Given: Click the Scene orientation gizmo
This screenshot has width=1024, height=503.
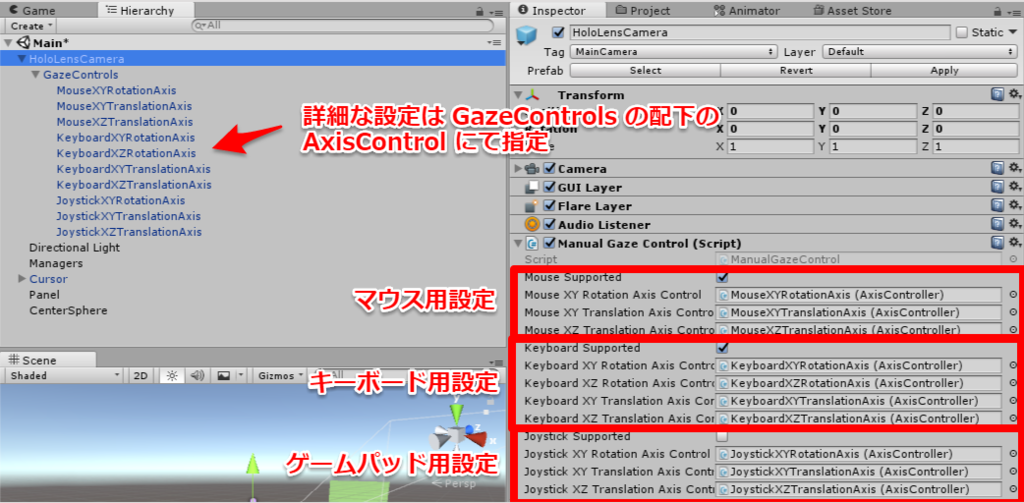Looking at the screenshot, I should pos(457,434).
